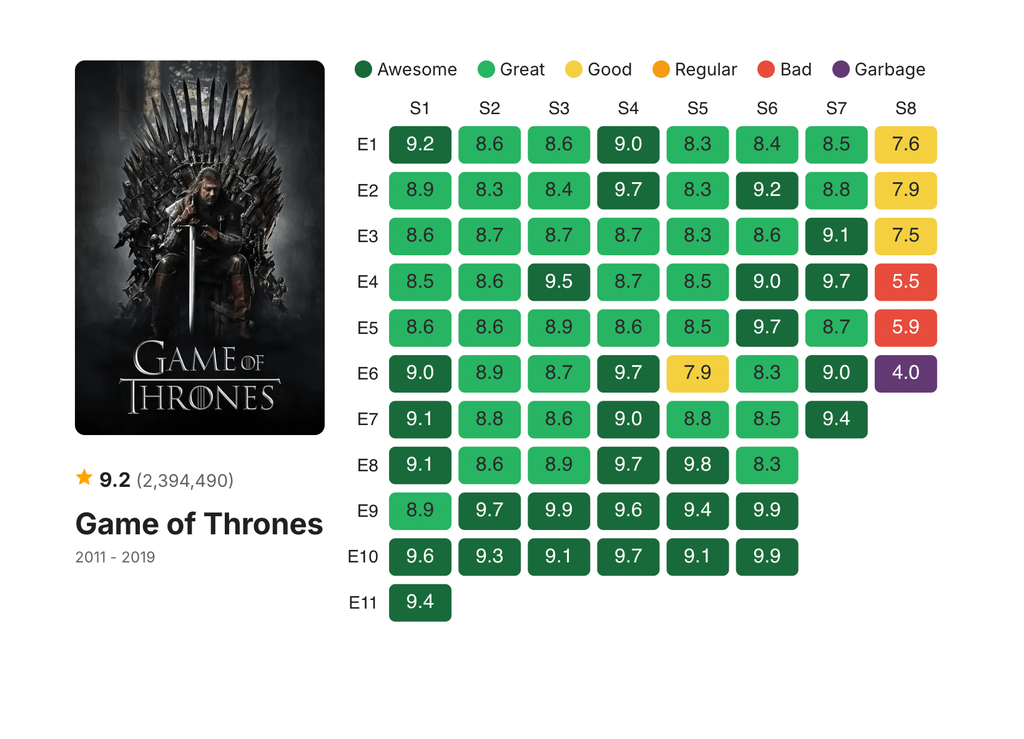
Task: Open season 5 episode 8 rated 9.8
Action: point(697,465)
